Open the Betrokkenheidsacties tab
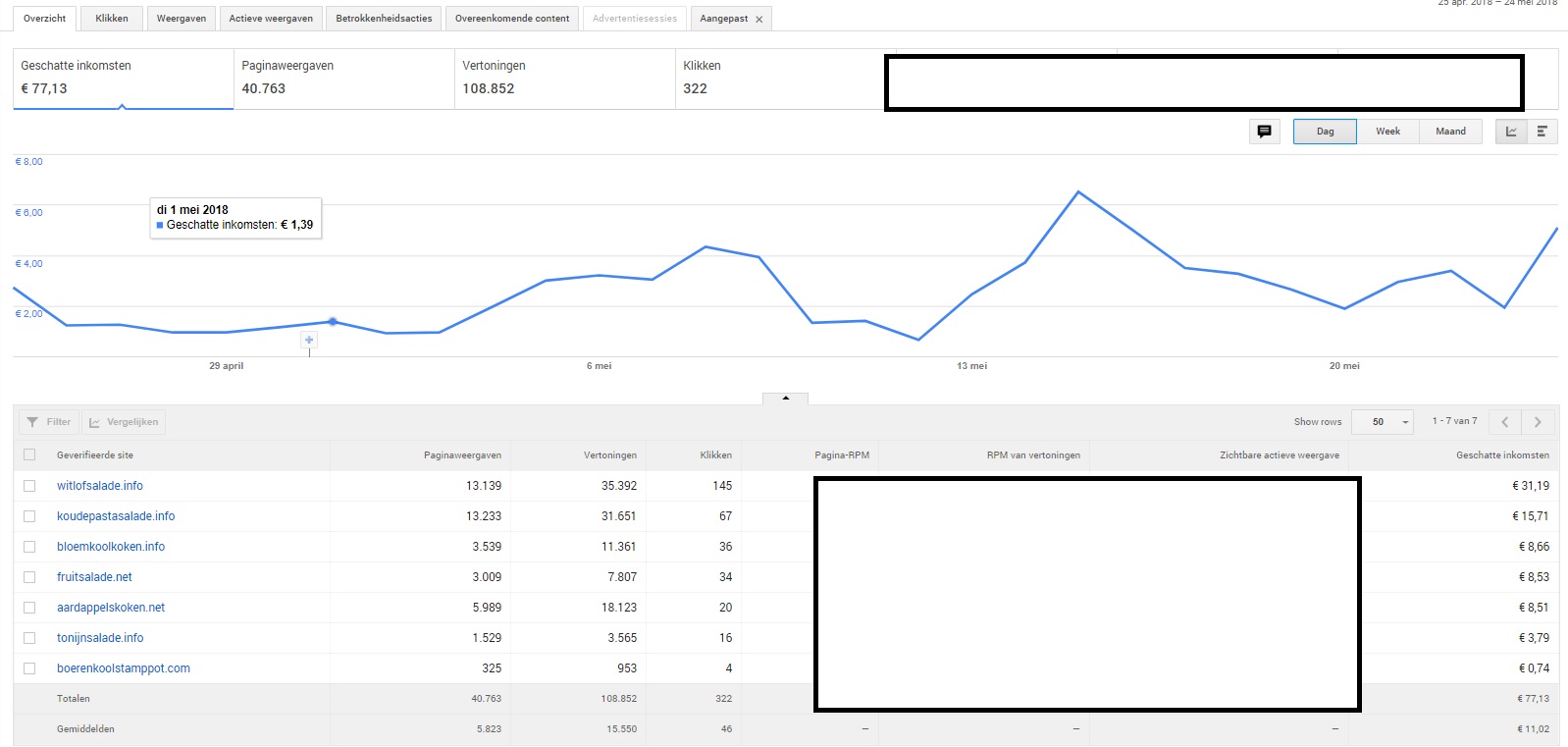Viewport: 1568px width, 747px height. tap(384, 19)
